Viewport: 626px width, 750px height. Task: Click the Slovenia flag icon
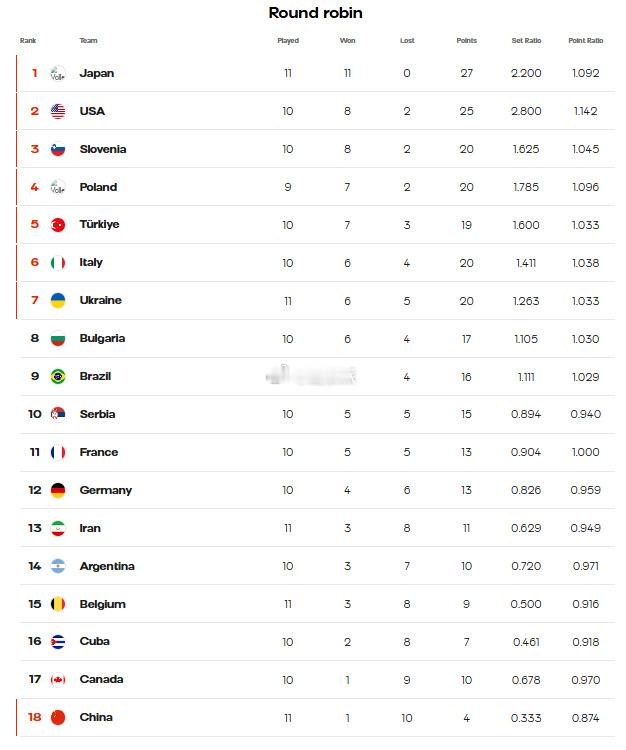(58, 149)
